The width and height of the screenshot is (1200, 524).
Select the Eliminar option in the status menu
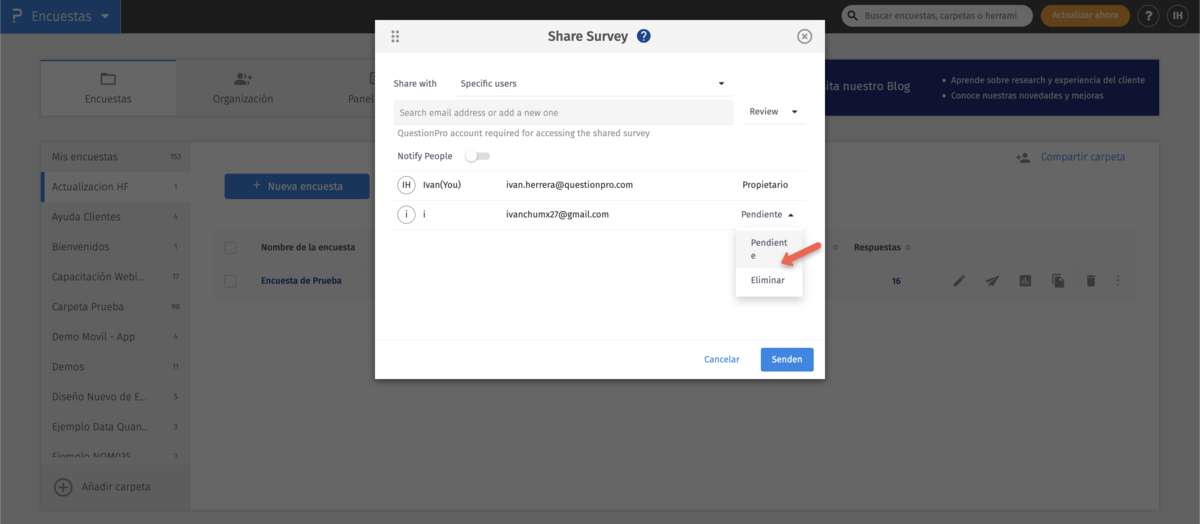tap(768, 280)
